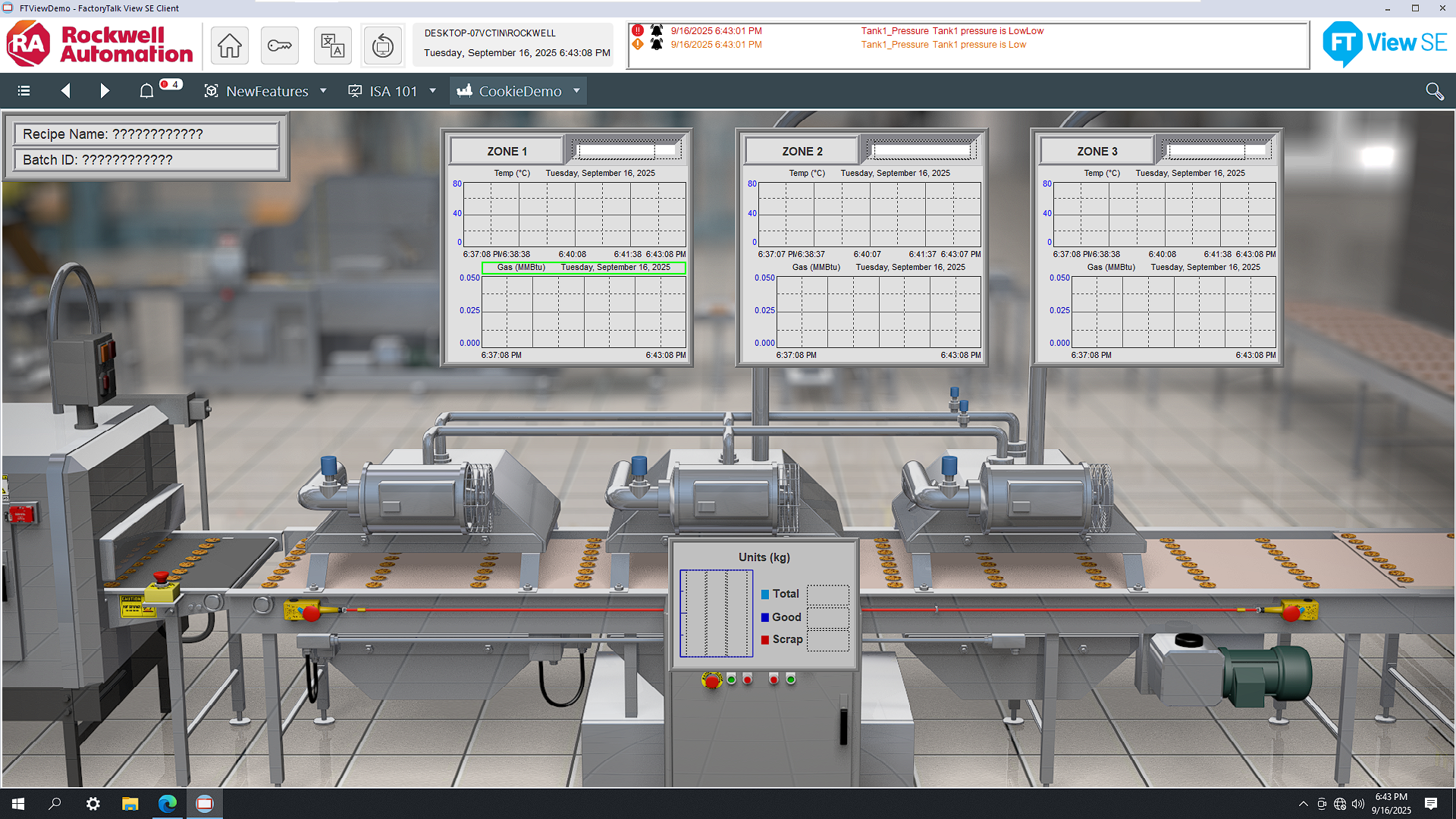Viewport: 1456px width, 819px height.
Task: Open File Explorer from taskbar
Action: click(x=130, y=804)
